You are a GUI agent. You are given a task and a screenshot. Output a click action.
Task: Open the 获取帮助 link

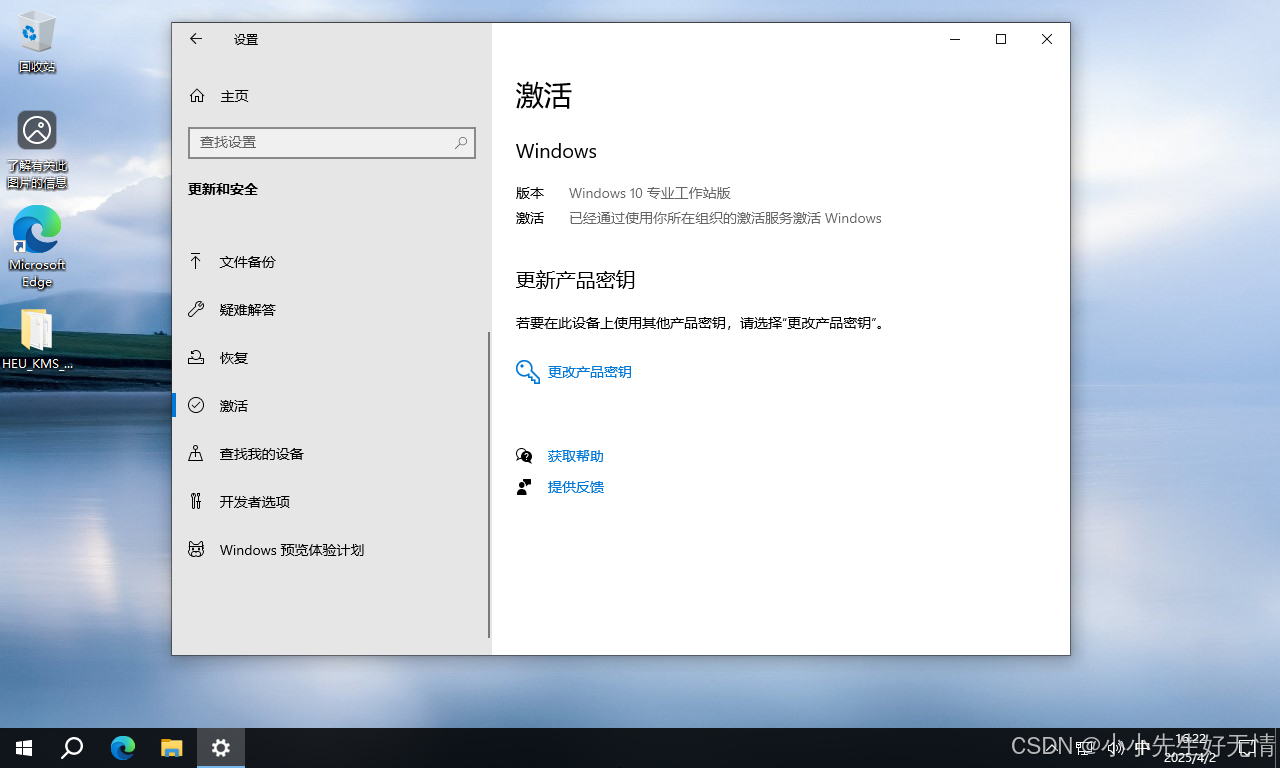575,456
